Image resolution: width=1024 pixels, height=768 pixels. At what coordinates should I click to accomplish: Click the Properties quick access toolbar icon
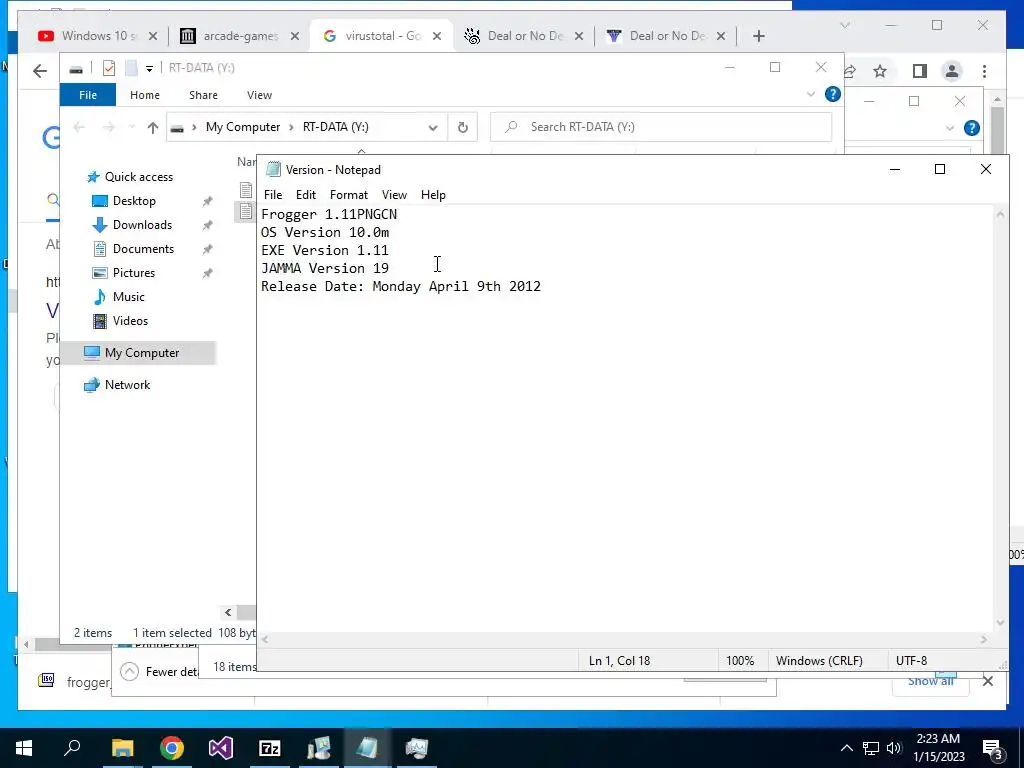click(x=109, y=67)
